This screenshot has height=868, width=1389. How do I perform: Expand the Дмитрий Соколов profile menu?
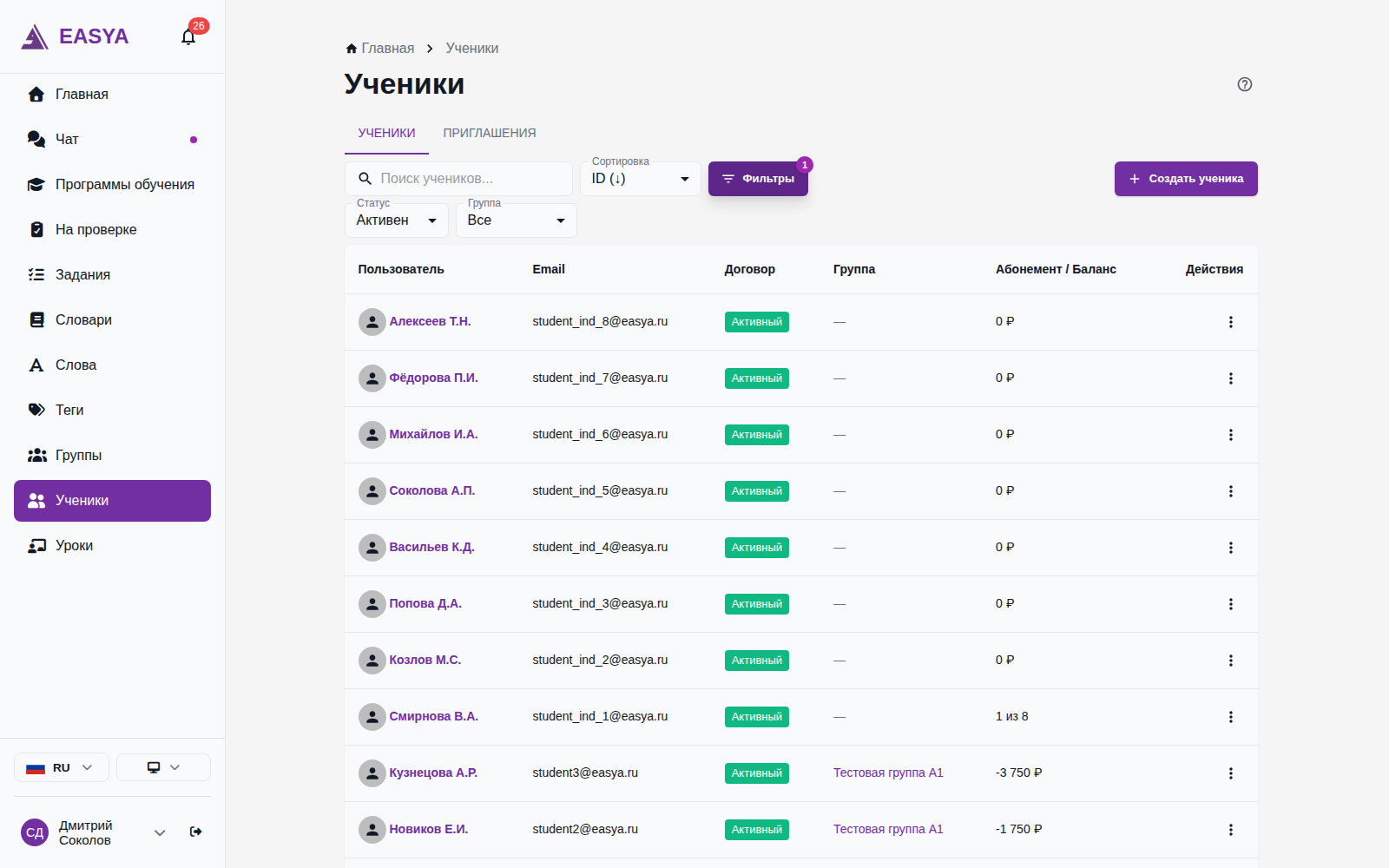(x=160, y=832)
